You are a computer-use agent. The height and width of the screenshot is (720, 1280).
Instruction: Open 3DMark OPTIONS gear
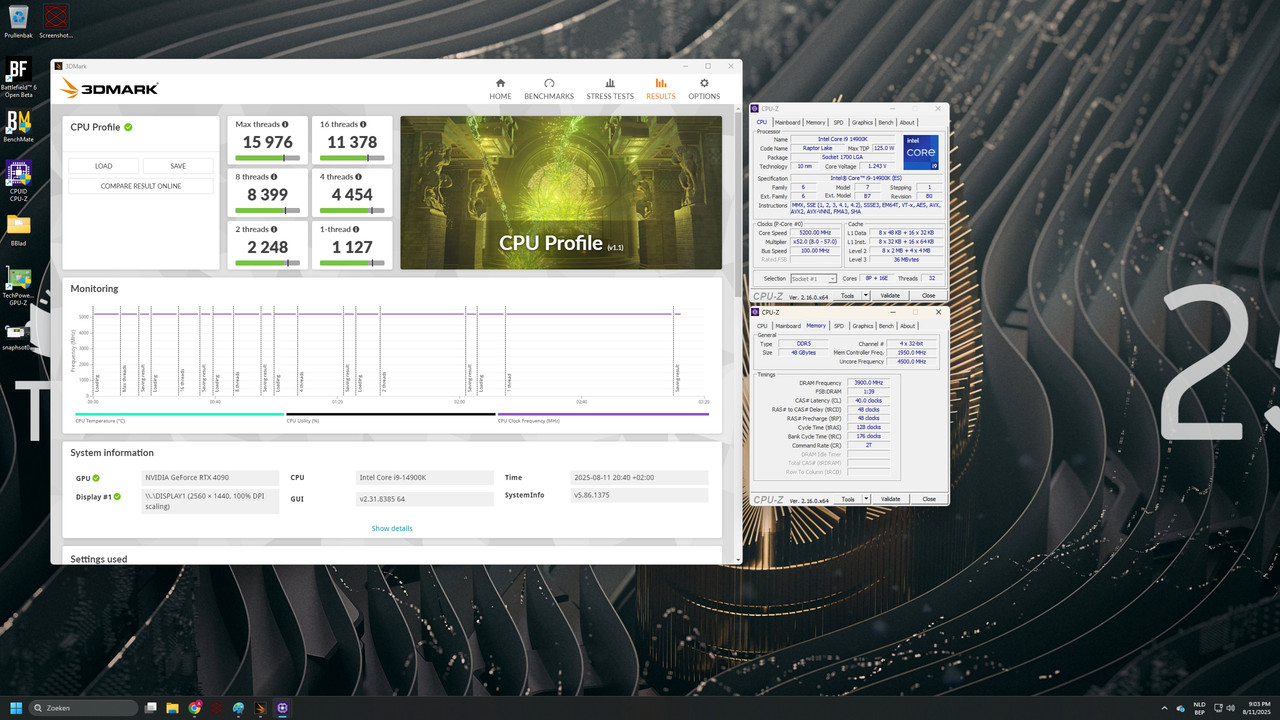click(704, 89)
